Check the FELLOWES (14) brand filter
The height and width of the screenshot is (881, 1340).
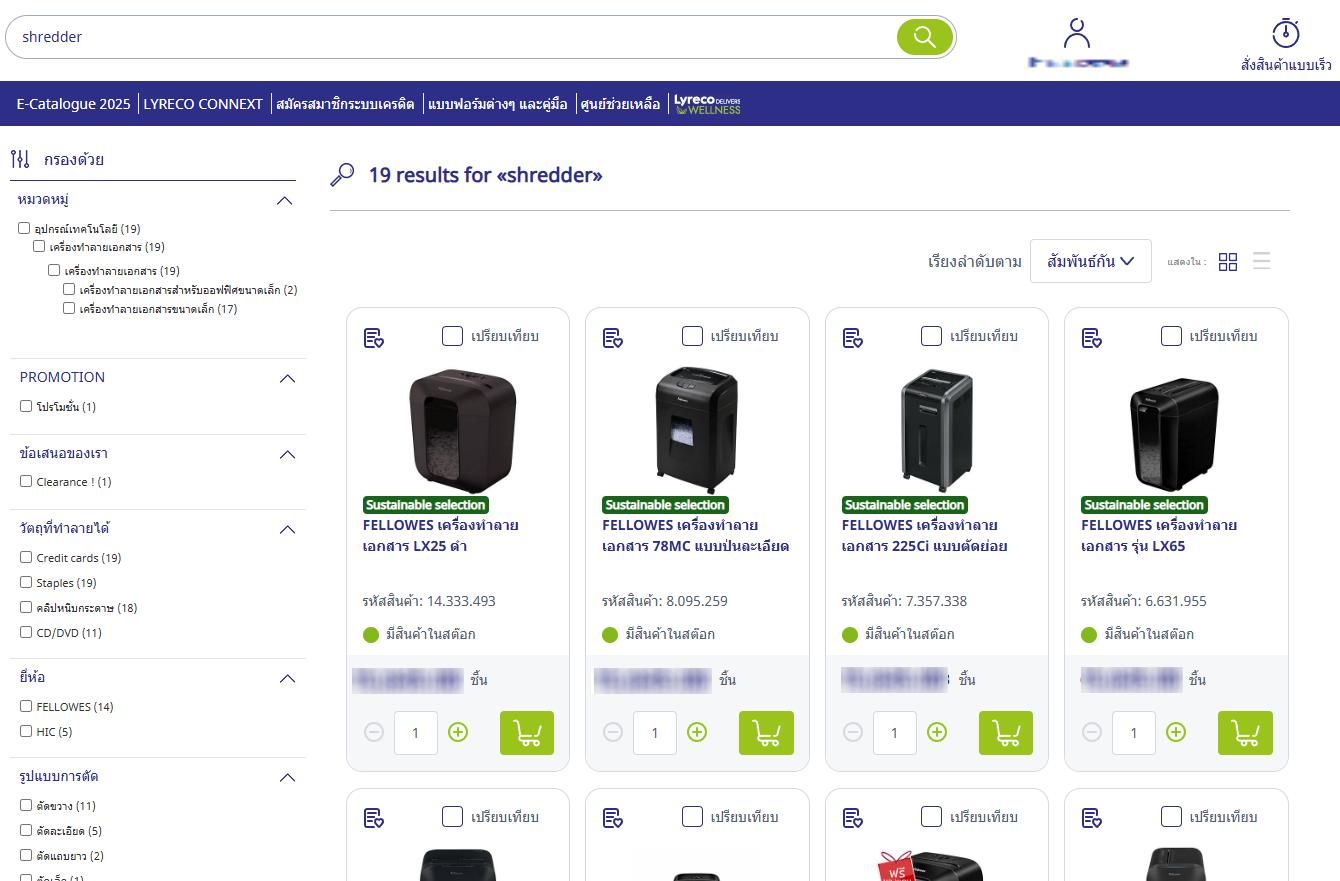point(26,706)
